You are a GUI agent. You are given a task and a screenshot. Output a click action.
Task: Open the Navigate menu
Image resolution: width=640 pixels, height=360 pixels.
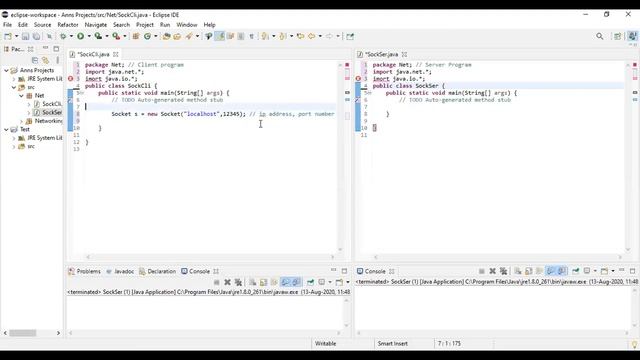pos(96,25)
